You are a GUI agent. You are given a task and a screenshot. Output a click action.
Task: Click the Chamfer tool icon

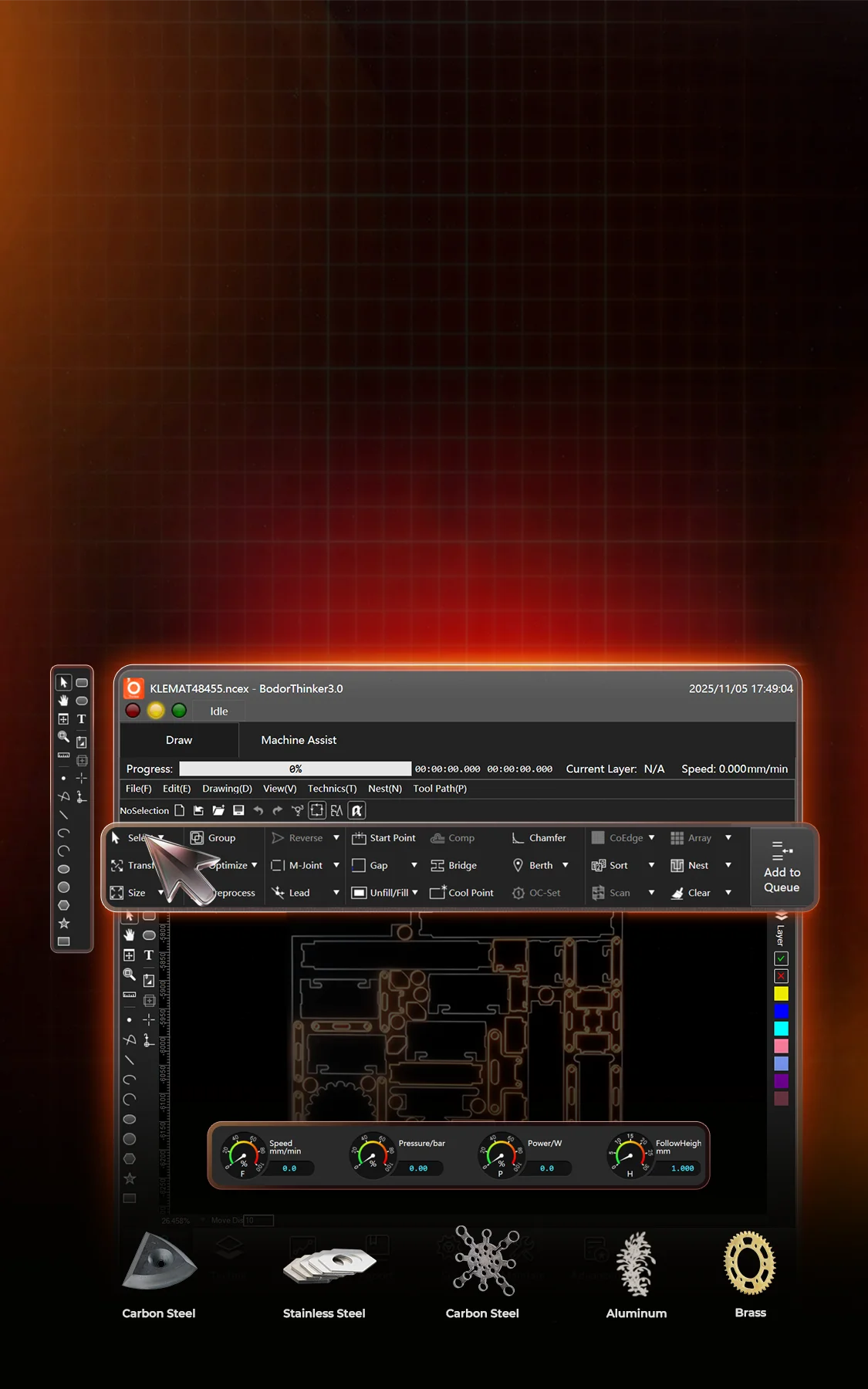pos(518,838)
